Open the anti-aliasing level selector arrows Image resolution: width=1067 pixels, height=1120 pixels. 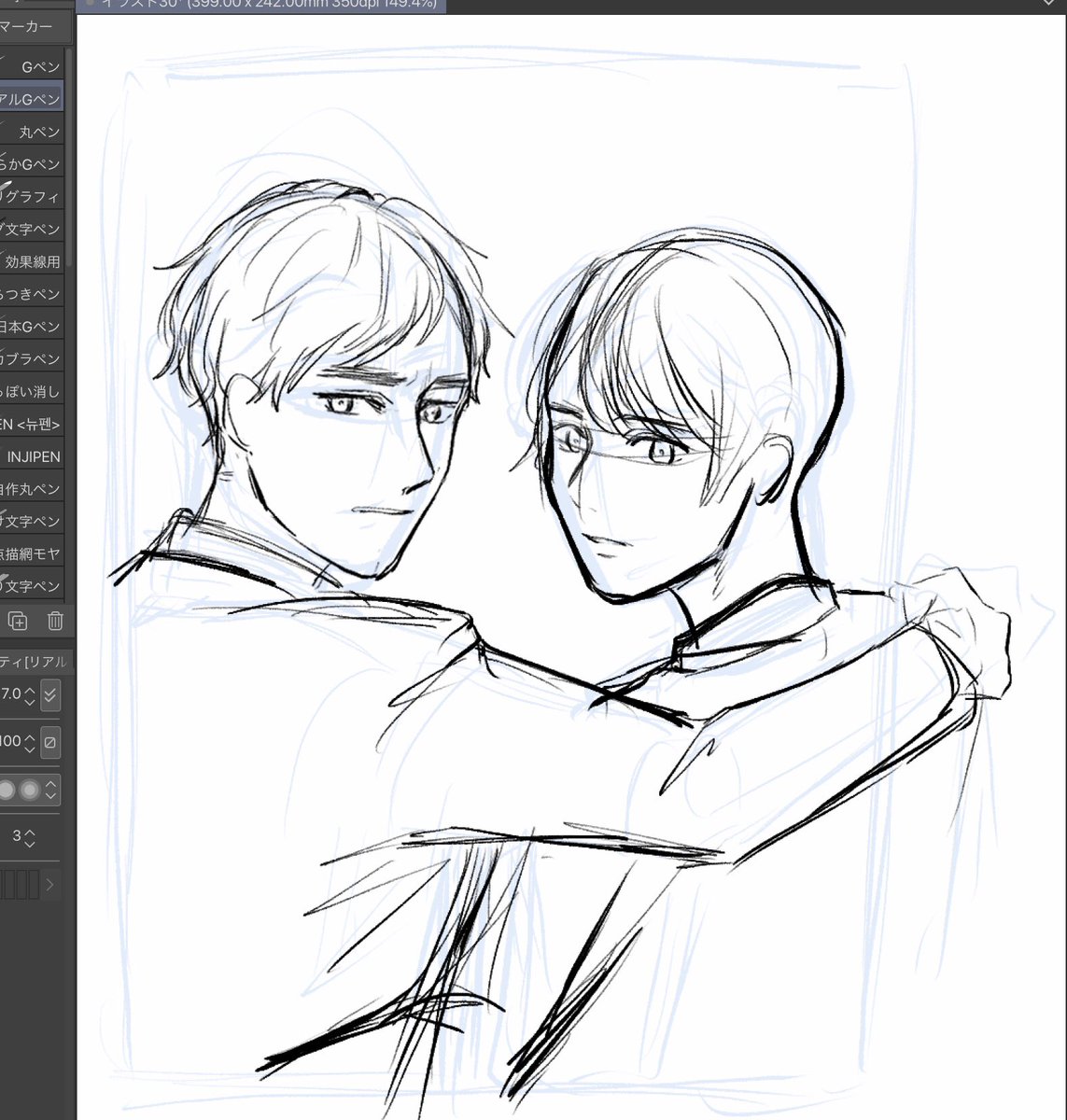(51, 790)
